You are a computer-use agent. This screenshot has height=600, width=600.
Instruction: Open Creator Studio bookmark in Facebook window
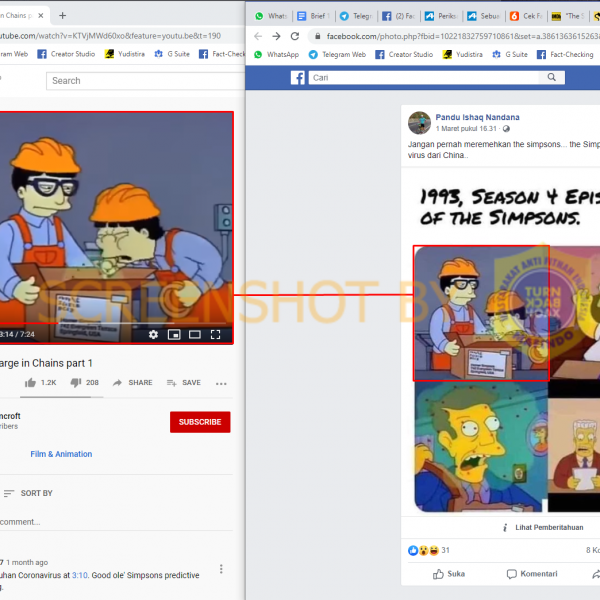[404, 54]
